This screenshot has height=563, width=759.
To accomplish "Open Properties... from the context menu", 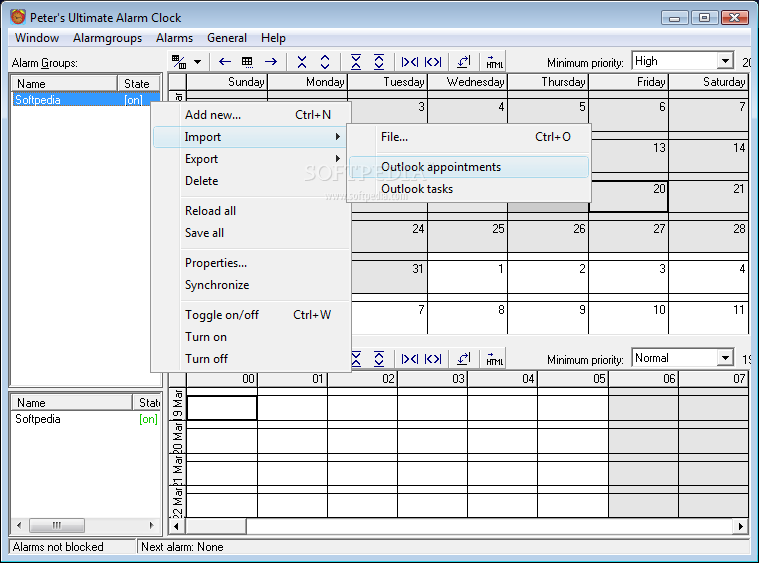I will tap(252, 263).
